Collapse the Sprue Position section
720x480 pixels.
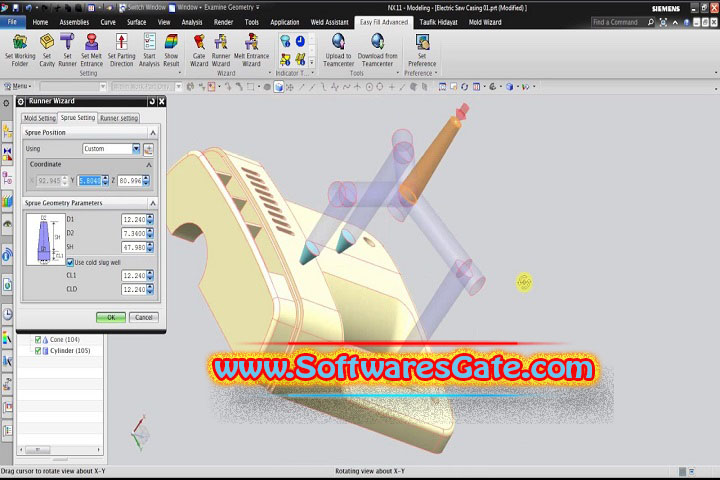pos(153,133)
